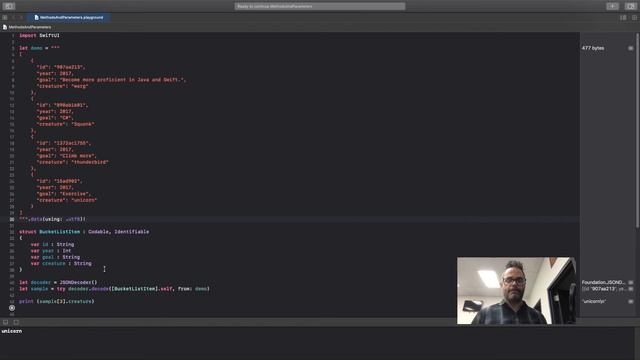
Task: Click the unicorn console output
Action: [12, 331]
